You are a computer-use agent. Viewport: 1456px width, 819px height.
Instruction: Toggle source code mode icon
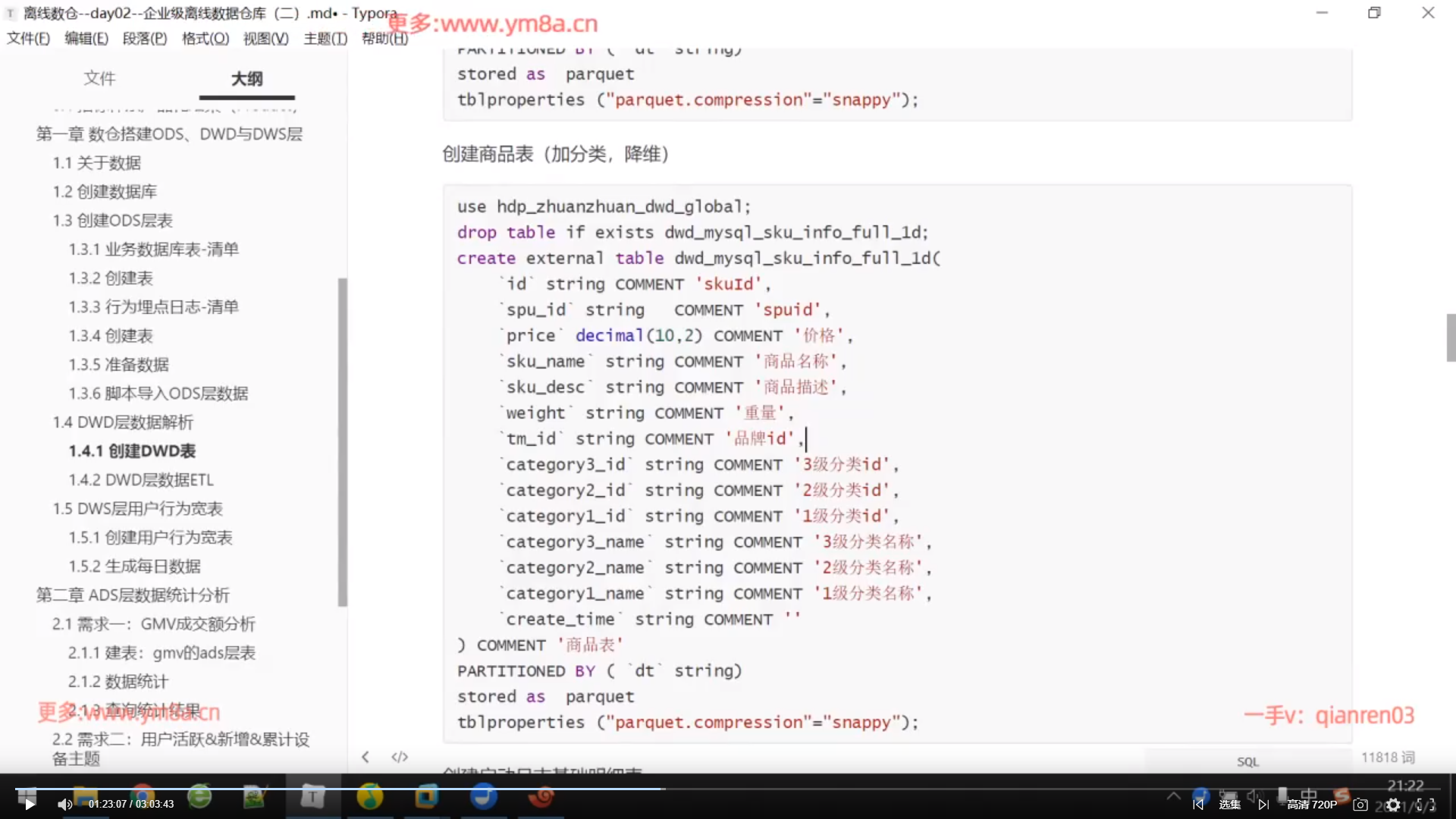pyautogui.click(x=400, y=757)
